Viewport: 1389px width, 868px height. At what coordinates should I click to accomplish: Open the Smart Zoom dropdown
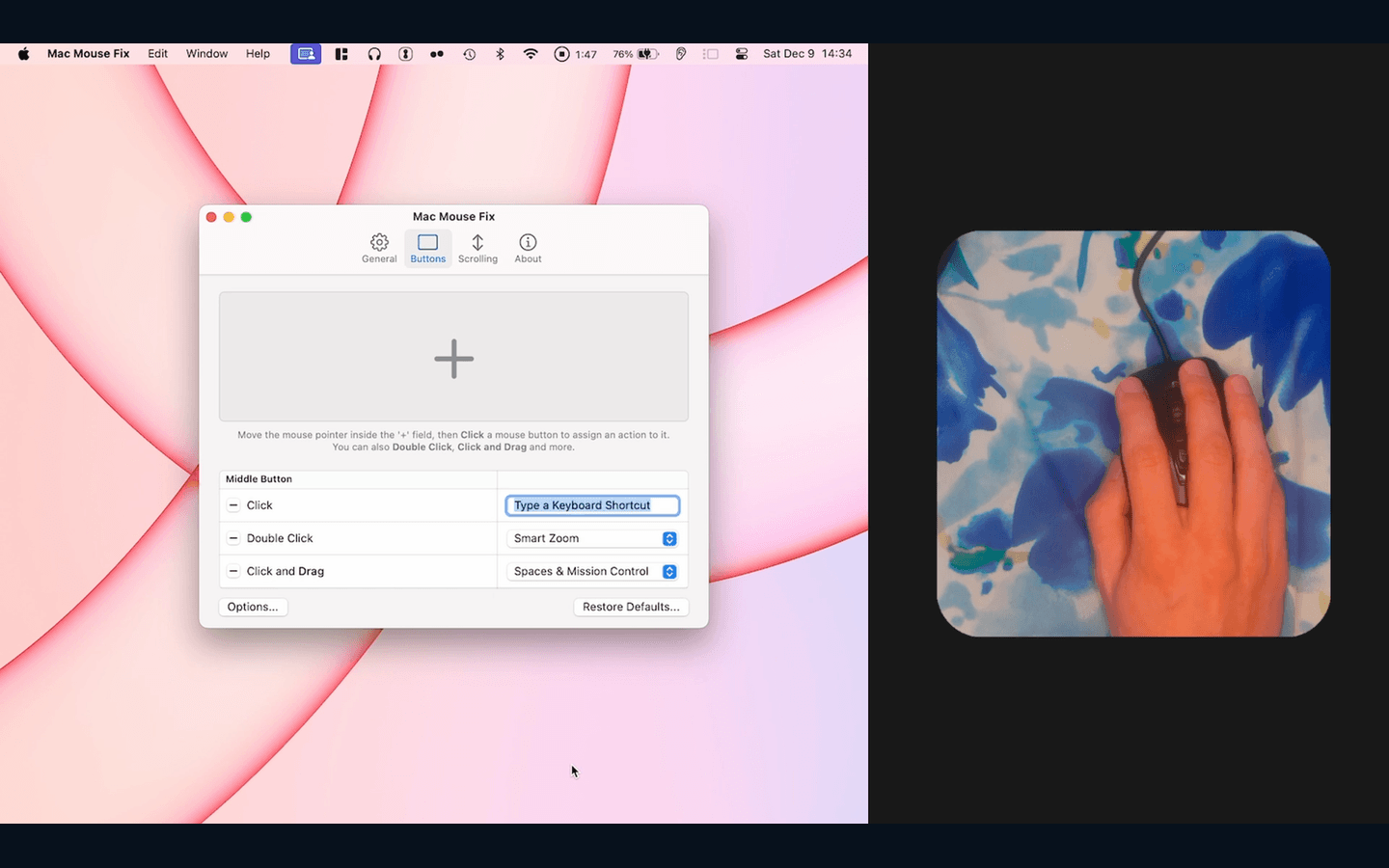[x=592, y=538]
